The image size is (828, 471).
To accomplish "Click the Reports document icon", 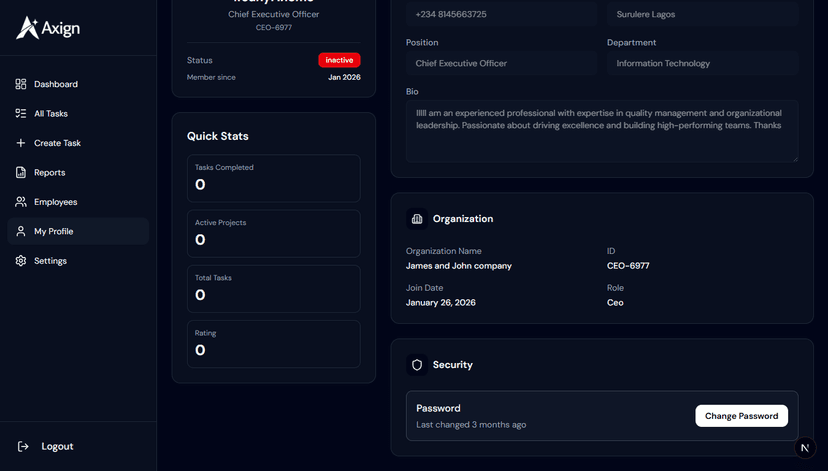I will [21, 173].
